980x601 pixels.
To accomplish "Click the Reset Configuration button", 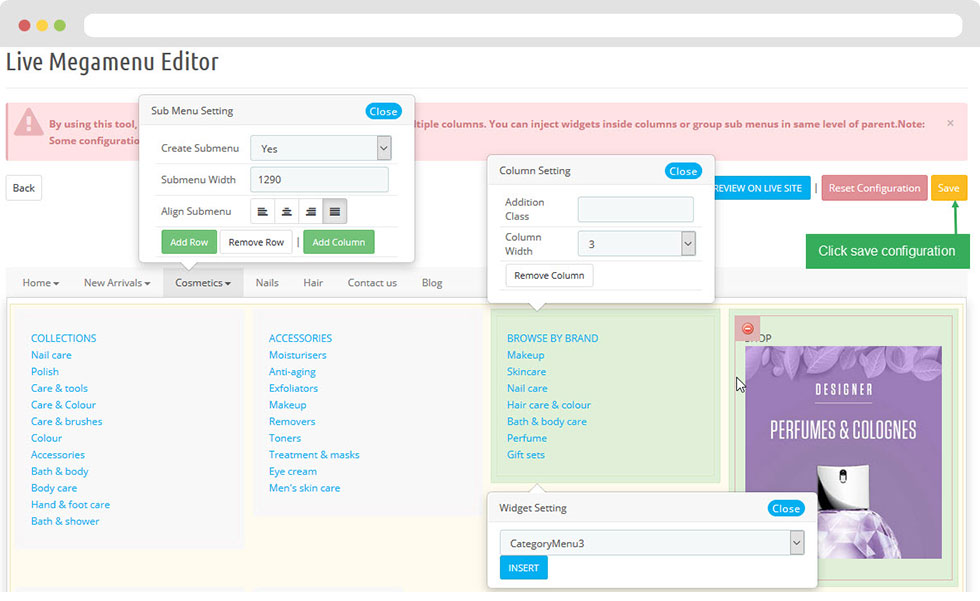I will tap(874, 188).
